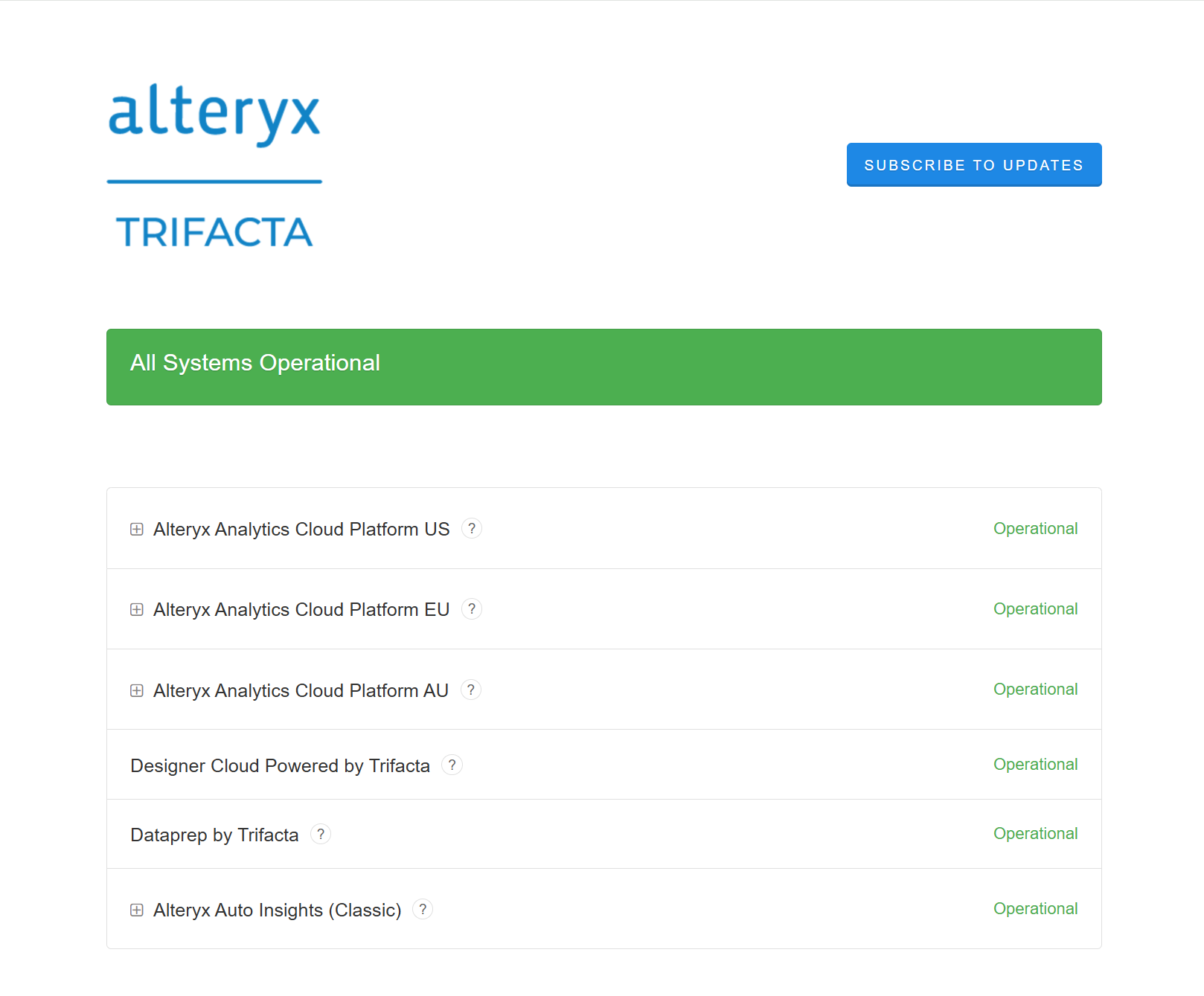Expand Alteryx Analytics Cloud Platform EU group
Viewport: 1204px width, 996px height.
137,610
